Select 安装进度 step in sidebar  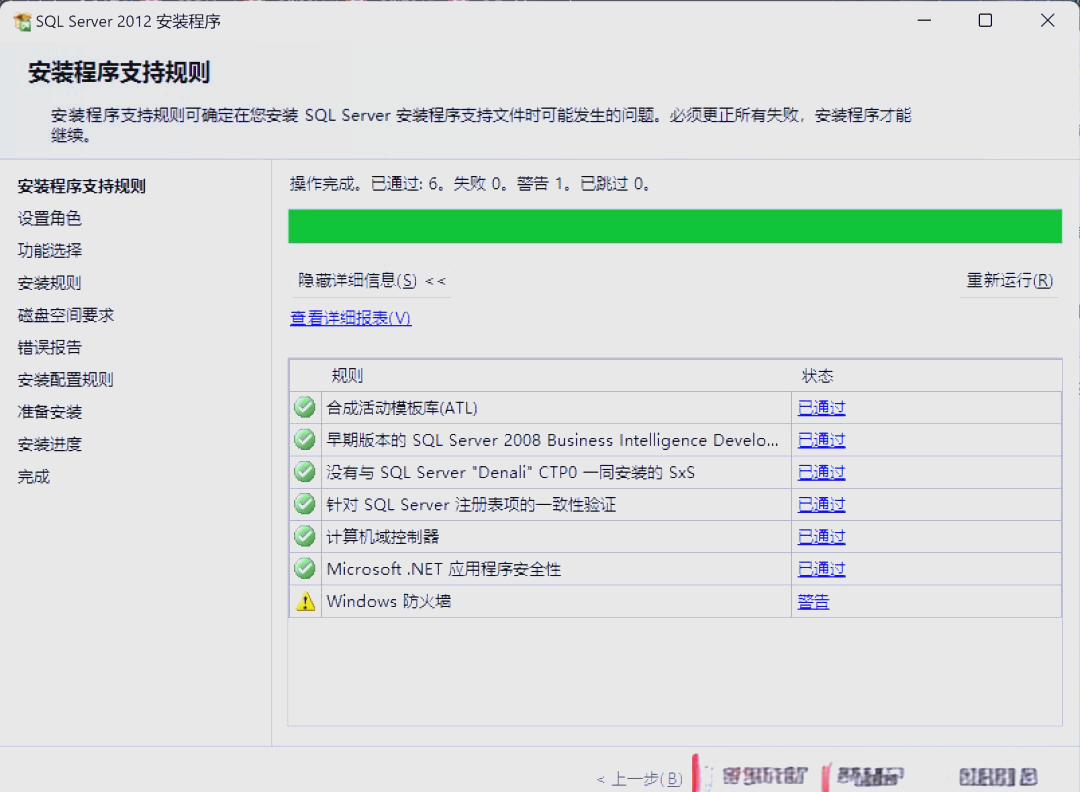50,444
